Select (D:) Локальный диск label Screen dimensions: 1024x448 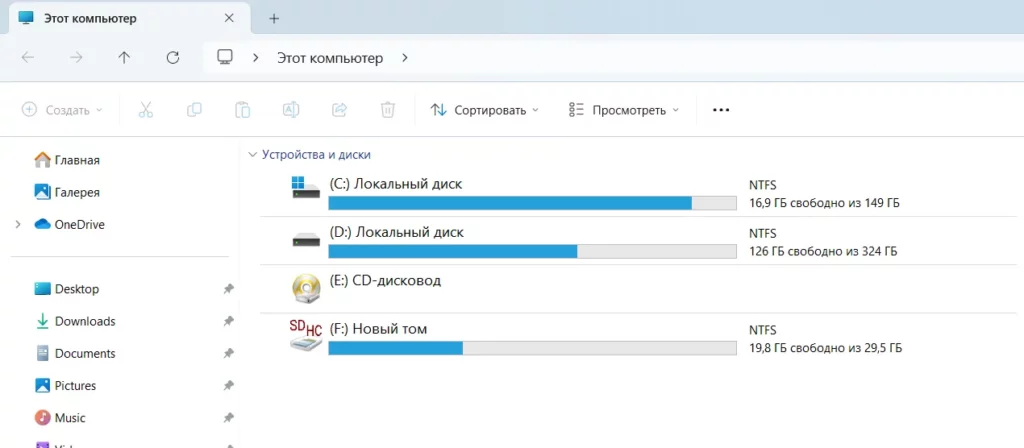pyautogui.click(x=396, y=232)
